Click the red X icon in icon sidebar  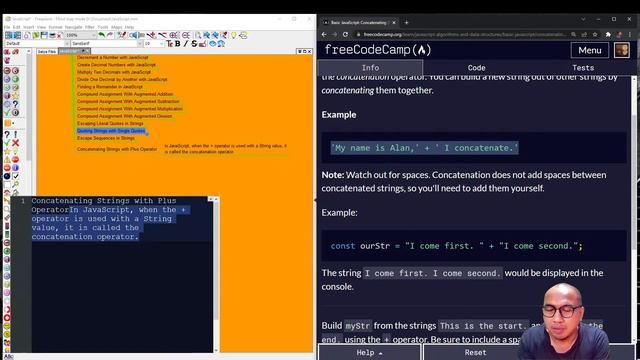click(x=16, y=143)
